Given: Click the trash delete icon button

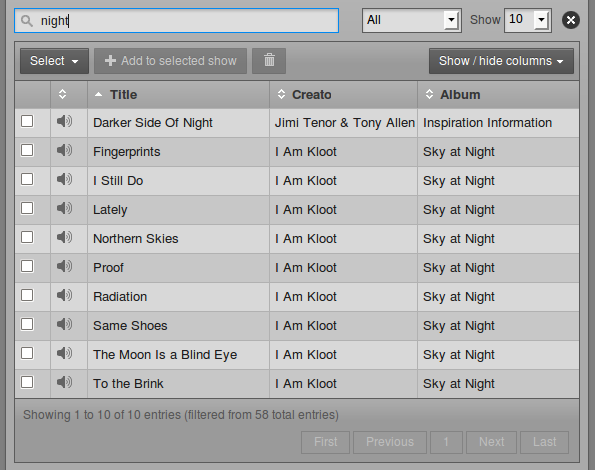Looking at the screenshot, I should click(x=269, y=61).
